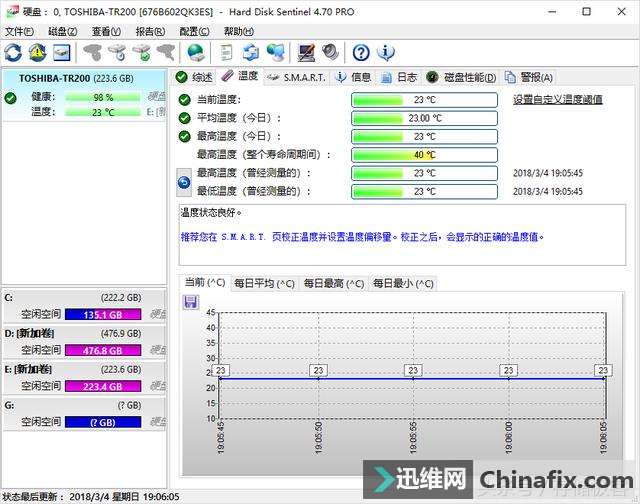Open the 配置(C) menu
The width and height of the screenshot is (640, 504).
tap(194, 31)
